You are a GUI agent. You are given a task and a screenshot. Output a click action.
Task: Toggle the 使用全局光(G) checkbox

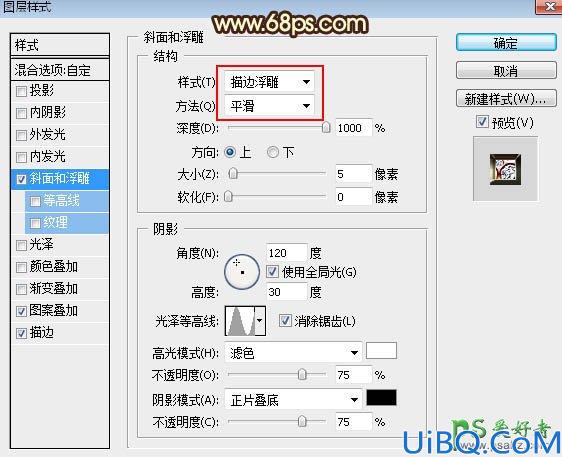coord(272,271)
